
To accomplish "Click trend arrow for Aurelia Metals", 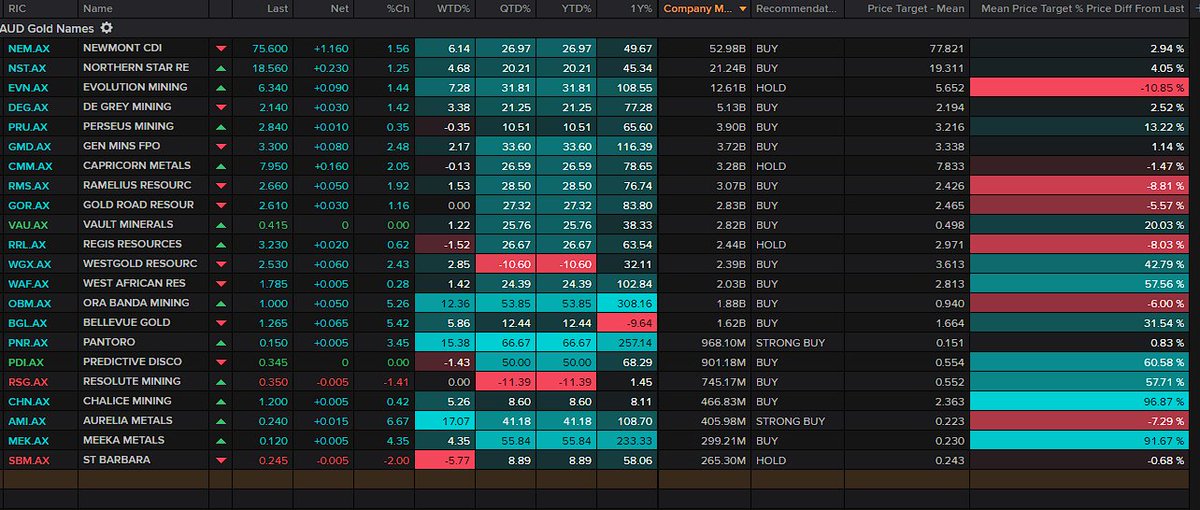I will tap(221, 421).
